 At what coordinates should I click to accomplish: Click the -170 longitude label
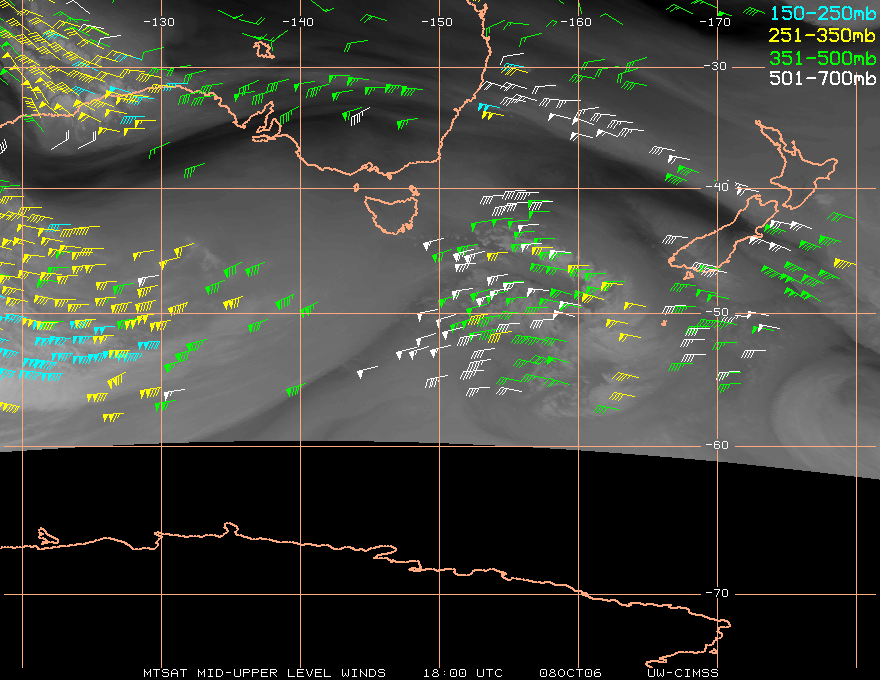click(x=715, y=22)
